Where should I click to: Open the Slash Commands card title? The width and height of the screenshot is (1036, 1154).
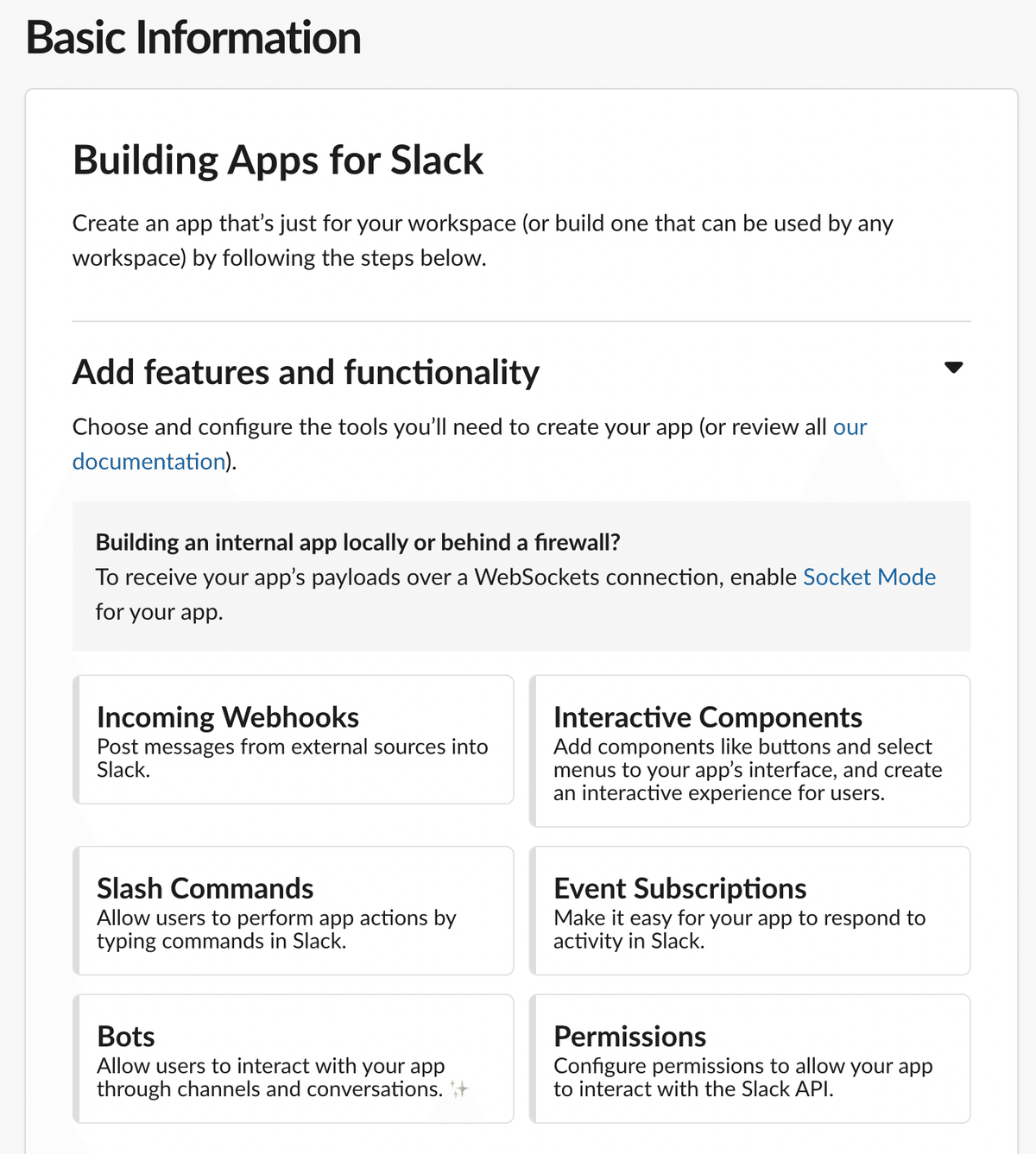205,888
